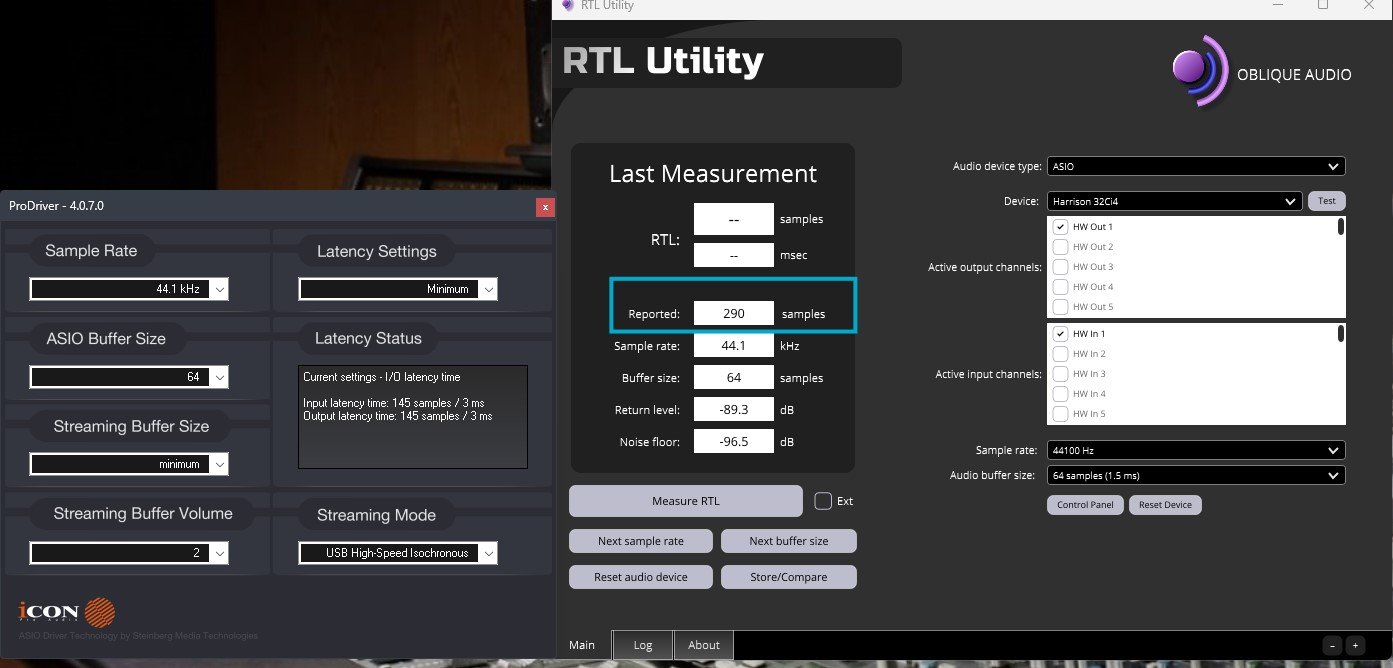Click the RTL Utility title bar app icon
This screenshot has width=1393, height=668.
tap(568, 5)
